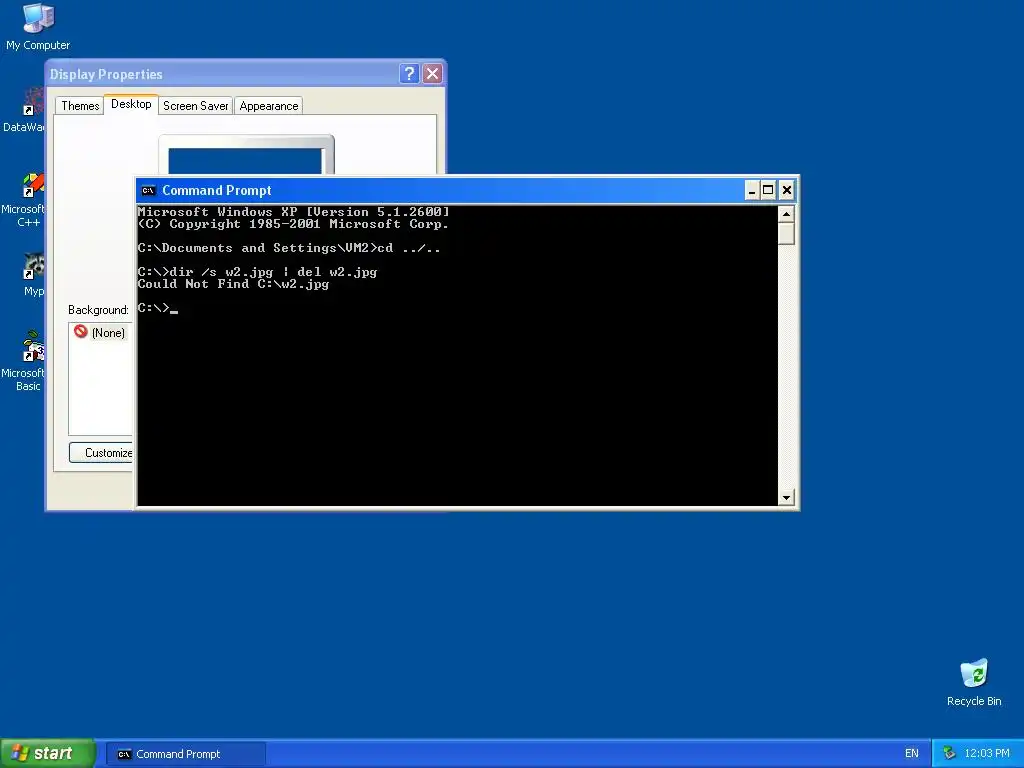Open the Recycle Bin icon
This screenshot has width=1024, height=768.
point(974,682)
